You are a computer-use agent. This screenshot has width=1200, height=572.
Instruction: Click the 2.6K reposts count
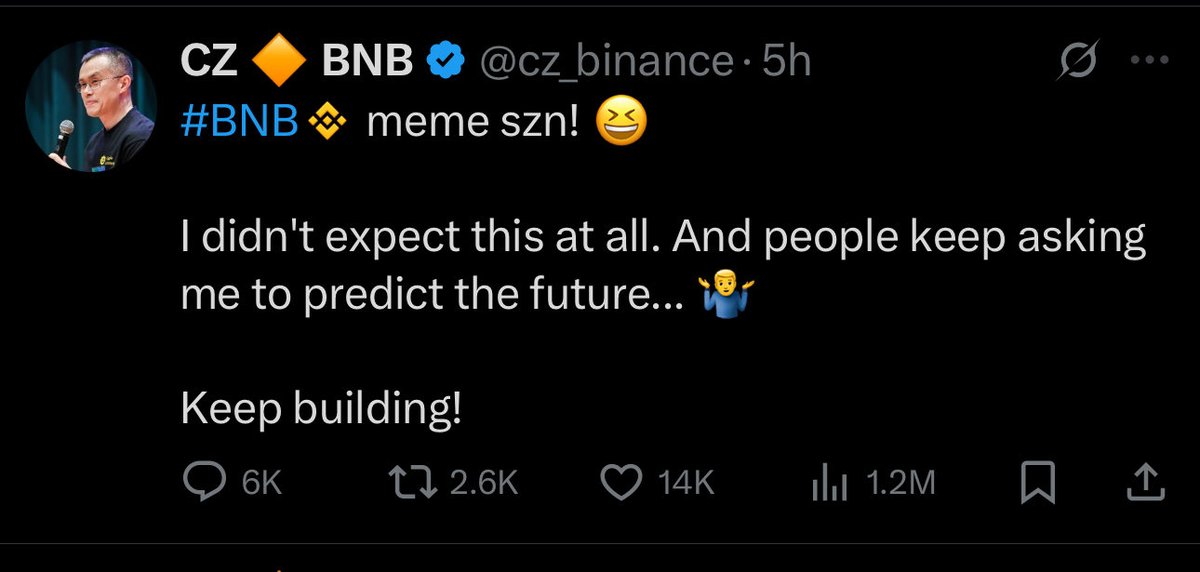point(482,484)
